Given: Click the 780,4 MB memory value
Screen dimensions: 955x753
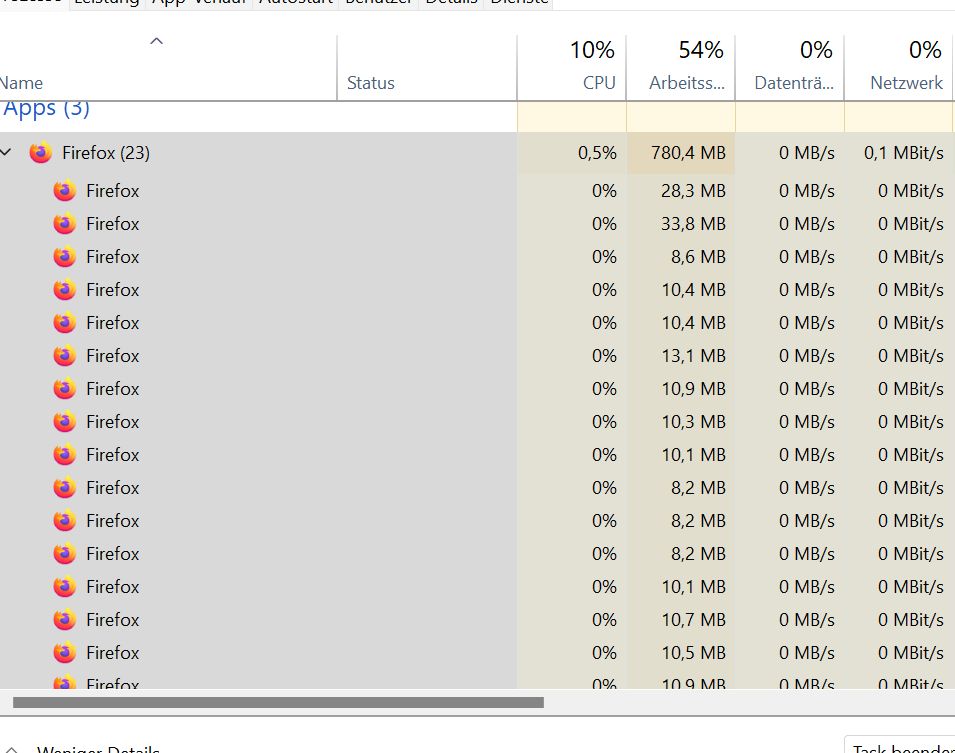Looking at the screenshot, I should [x=688, y=152].
